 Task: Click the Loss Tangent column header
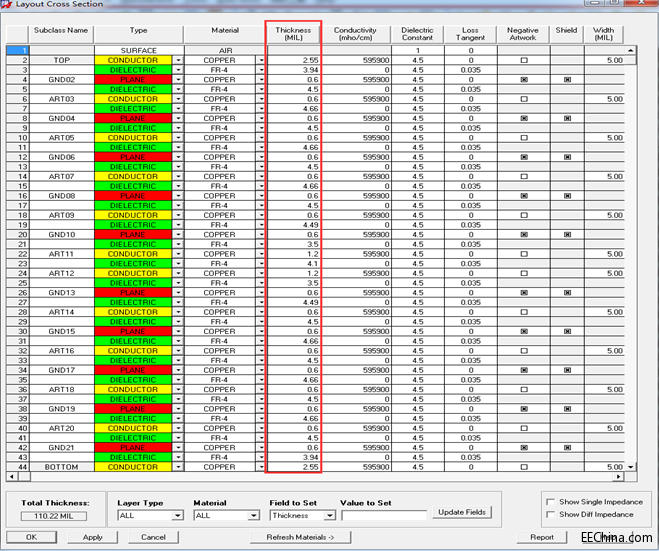[x=470, y=34]
